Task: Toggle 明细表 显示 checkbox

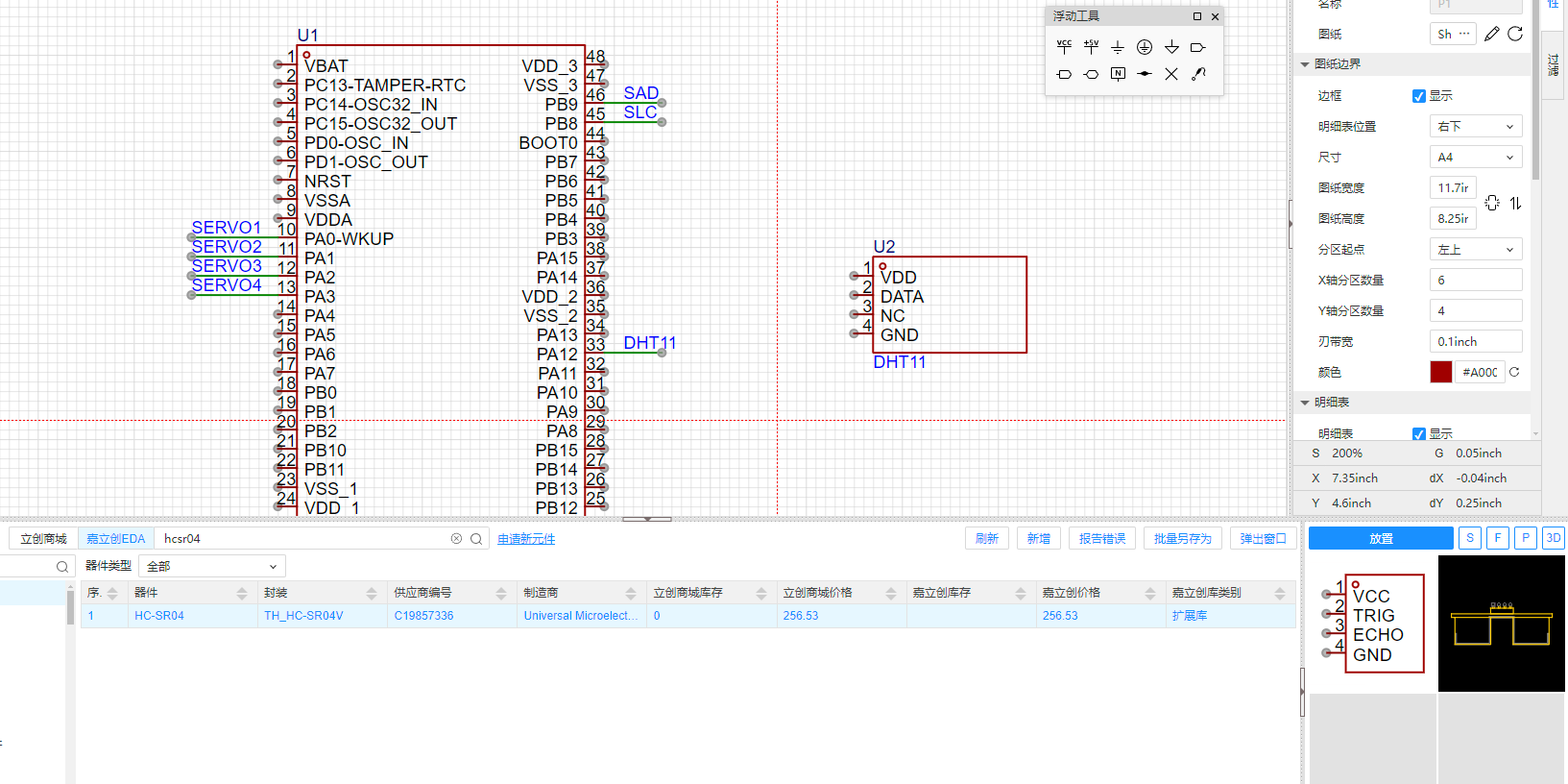Action: (x=1419, y=433)
